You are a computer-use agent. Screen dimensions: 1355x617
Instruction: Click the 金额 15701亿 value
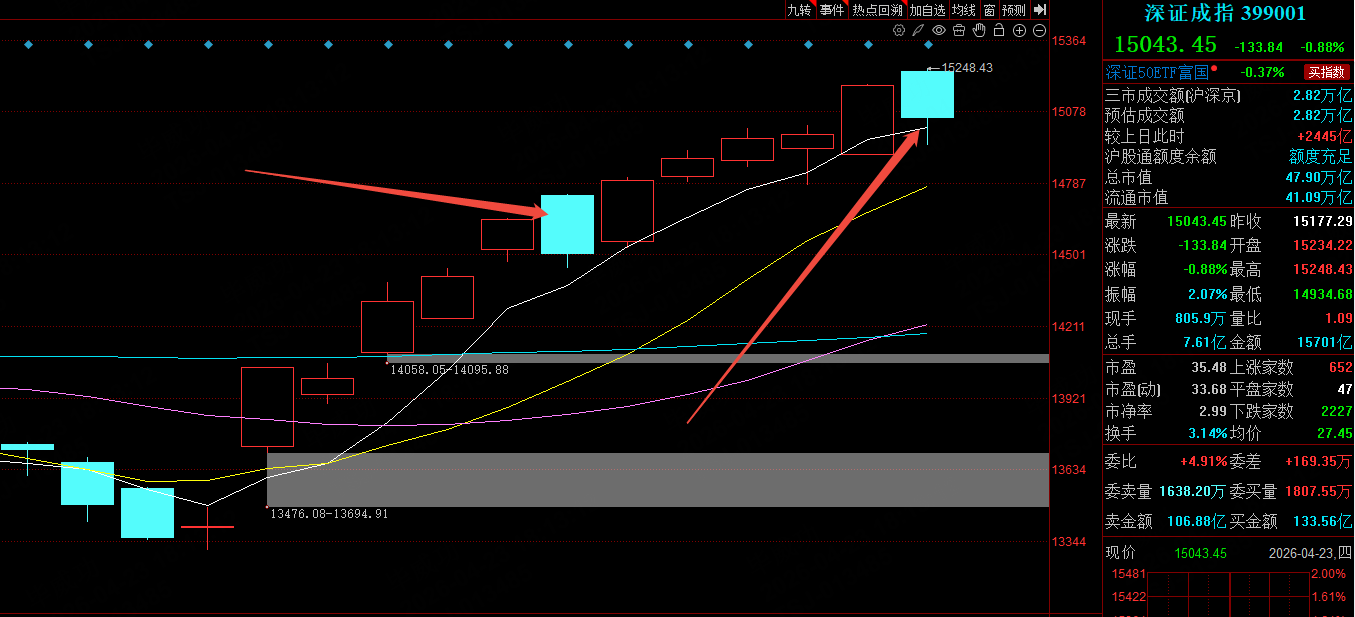[1324, 343]
